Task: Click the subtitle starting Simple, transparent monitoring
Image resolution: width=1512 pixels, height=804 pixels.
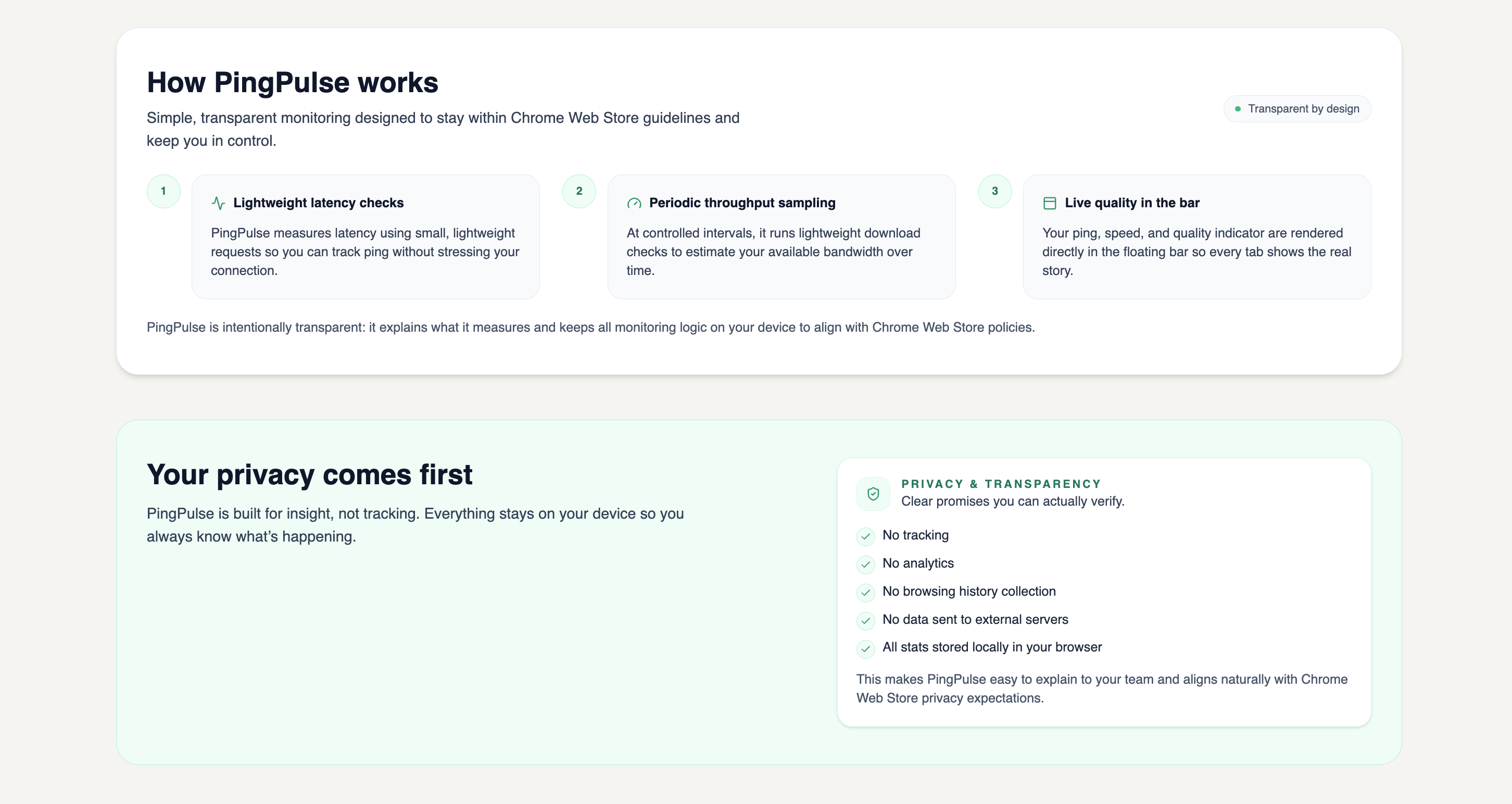Action: (443, 129)
